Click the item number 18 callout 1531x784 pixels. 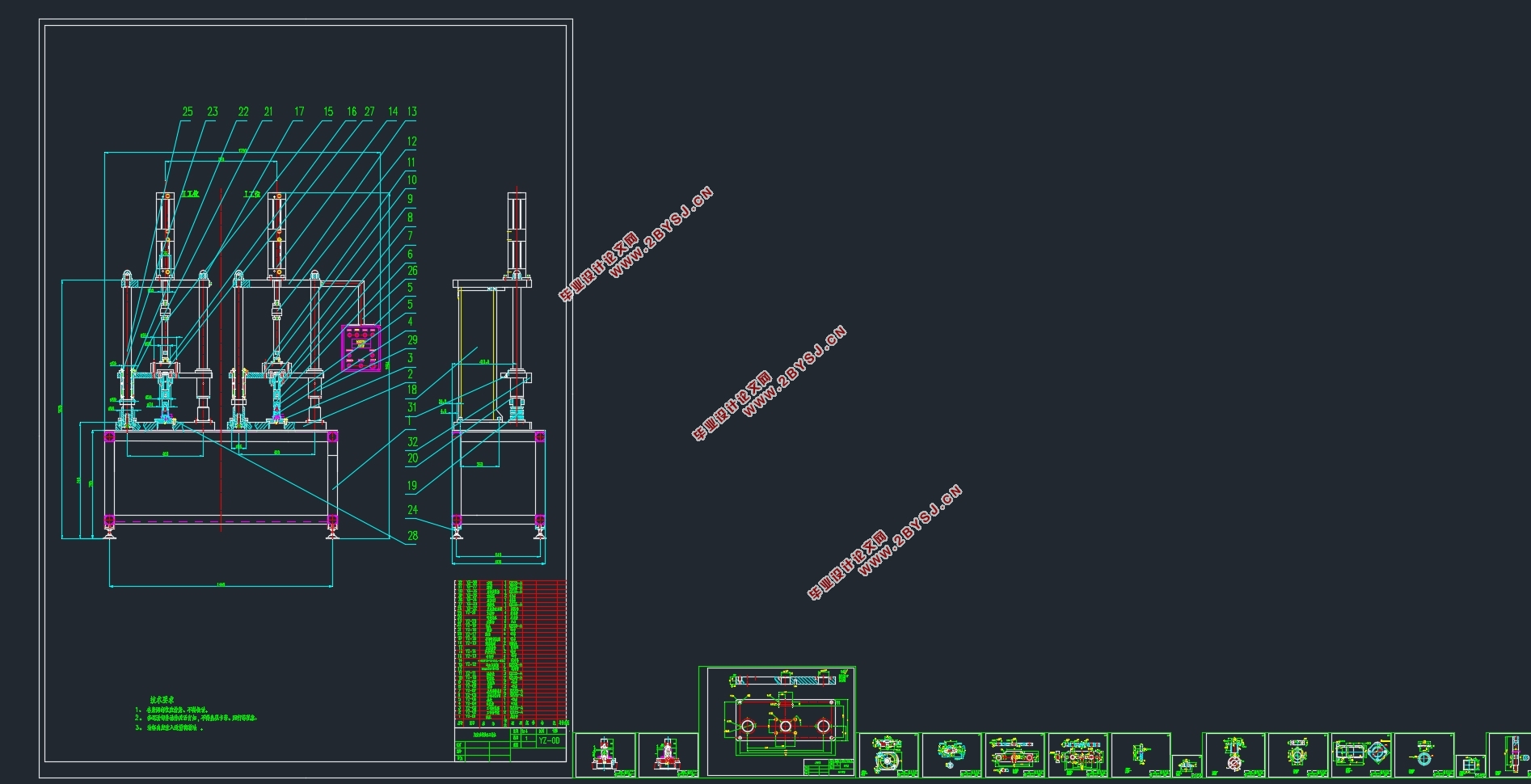pyautogui.click(x=411, y=390)
